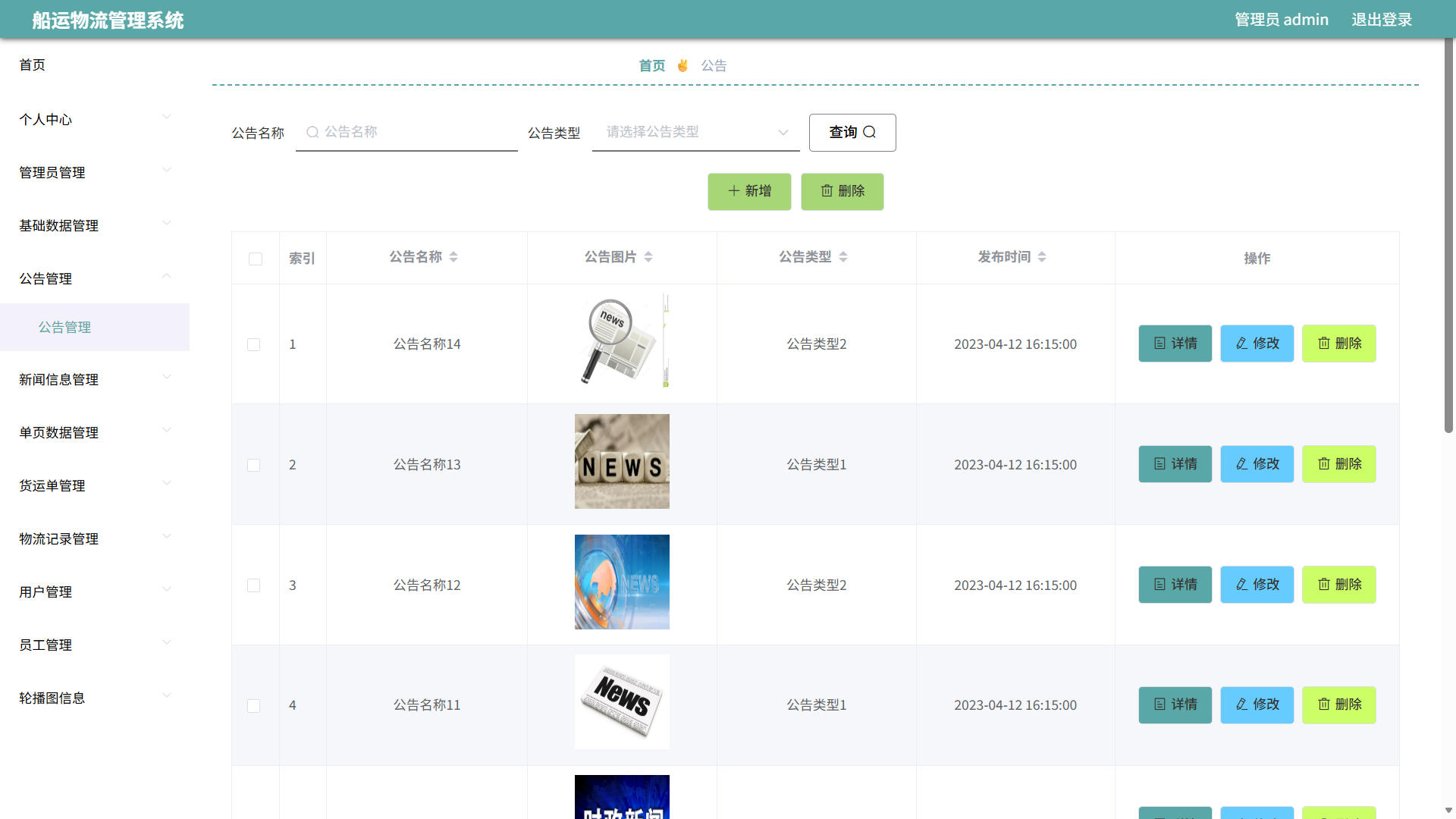Click the page vertical scrollbar thumb
Viewport: 1456px width, 819px height.
(1448, 235)
